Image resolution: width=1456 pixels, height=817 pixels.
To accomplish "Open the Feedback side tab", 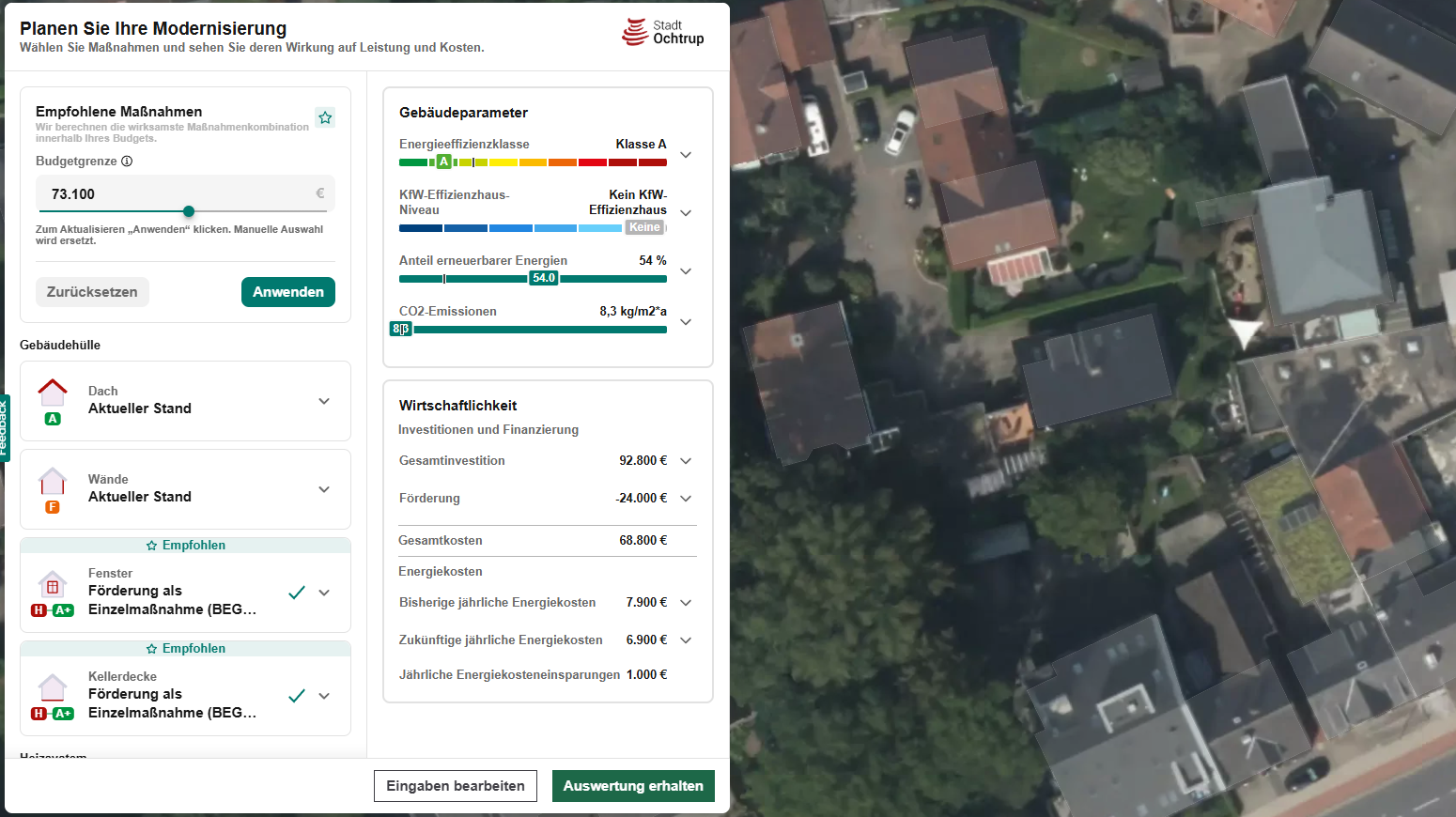I will point(4,428).
